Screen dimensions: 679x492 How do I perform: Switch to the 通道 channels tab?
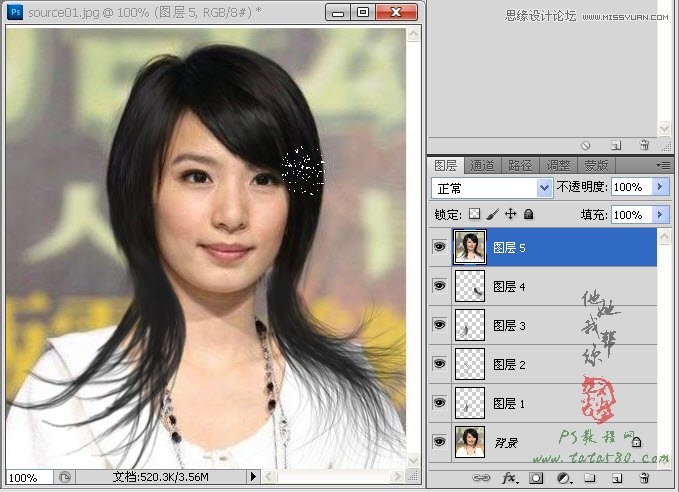482,165
